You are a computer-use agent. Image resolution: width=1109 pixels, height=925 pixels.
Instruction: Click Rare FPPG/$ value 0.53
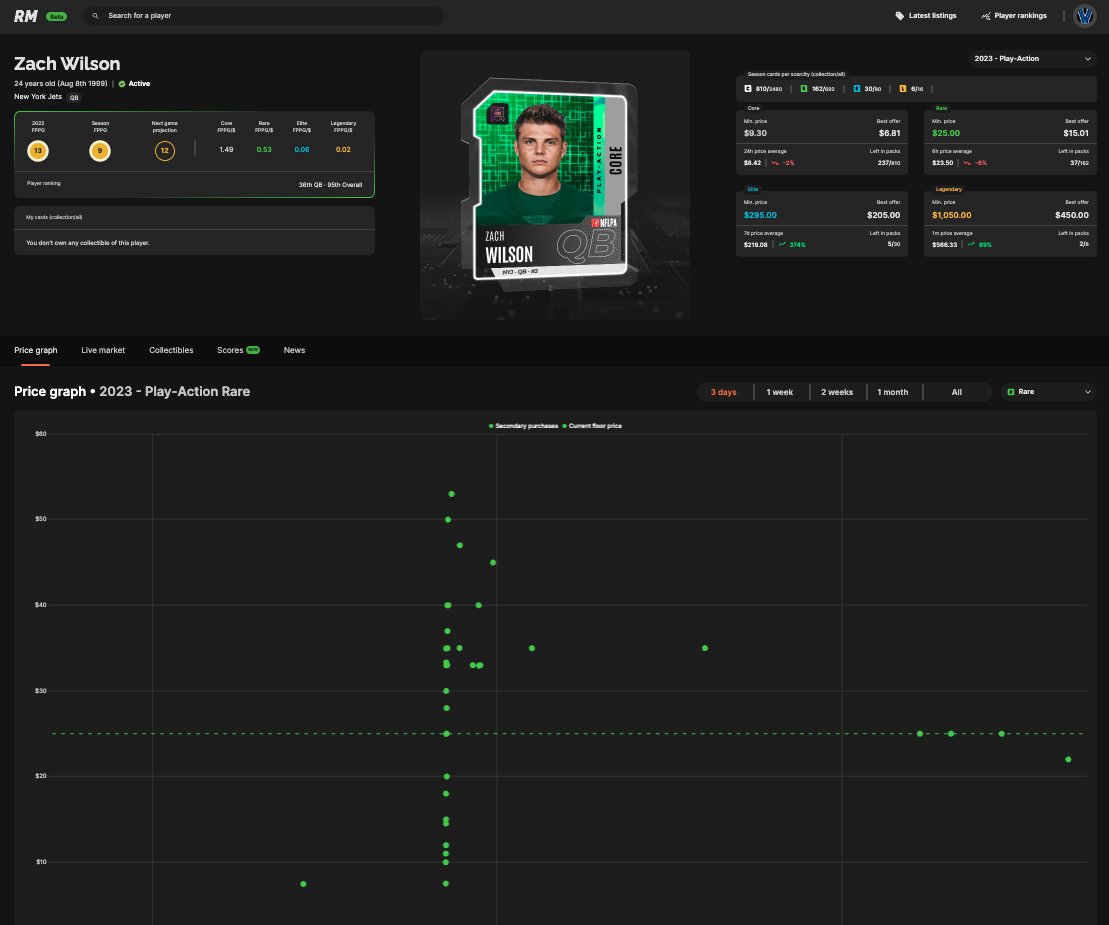pos(264,149)
